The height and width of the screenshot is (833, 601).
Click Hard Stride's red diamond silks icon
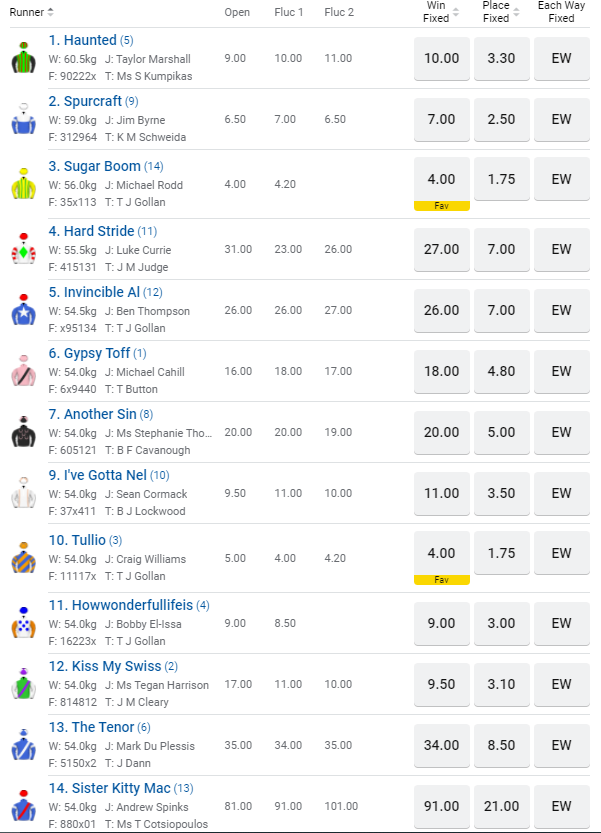tap(22, 249)
